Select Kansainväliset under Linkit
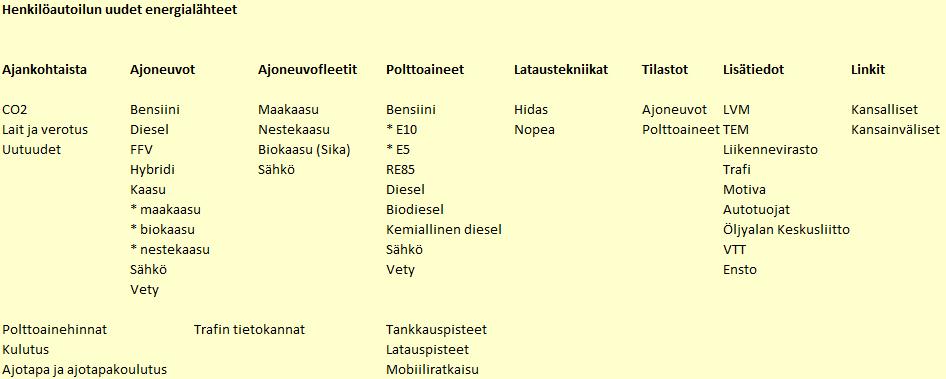Viewport: 946px width, 379px height. (895, 130)
